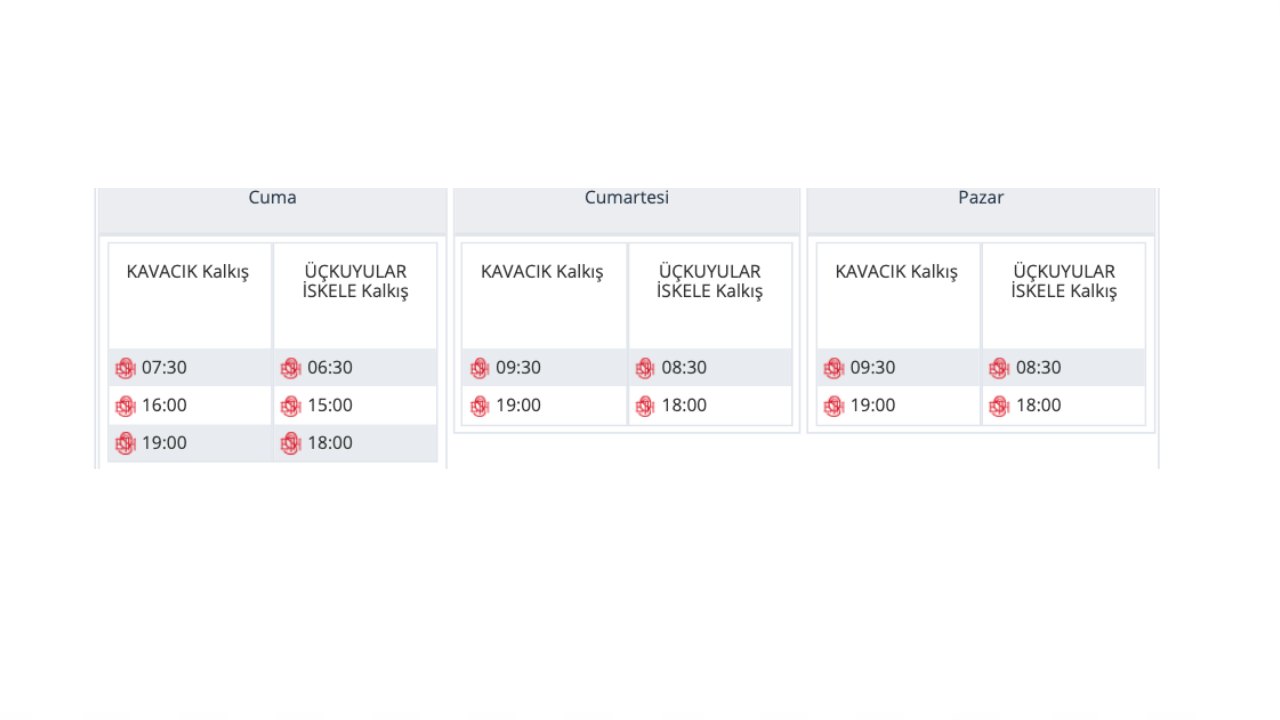Click KAVACIK Kalkış header under Pazar

[897, 272]
